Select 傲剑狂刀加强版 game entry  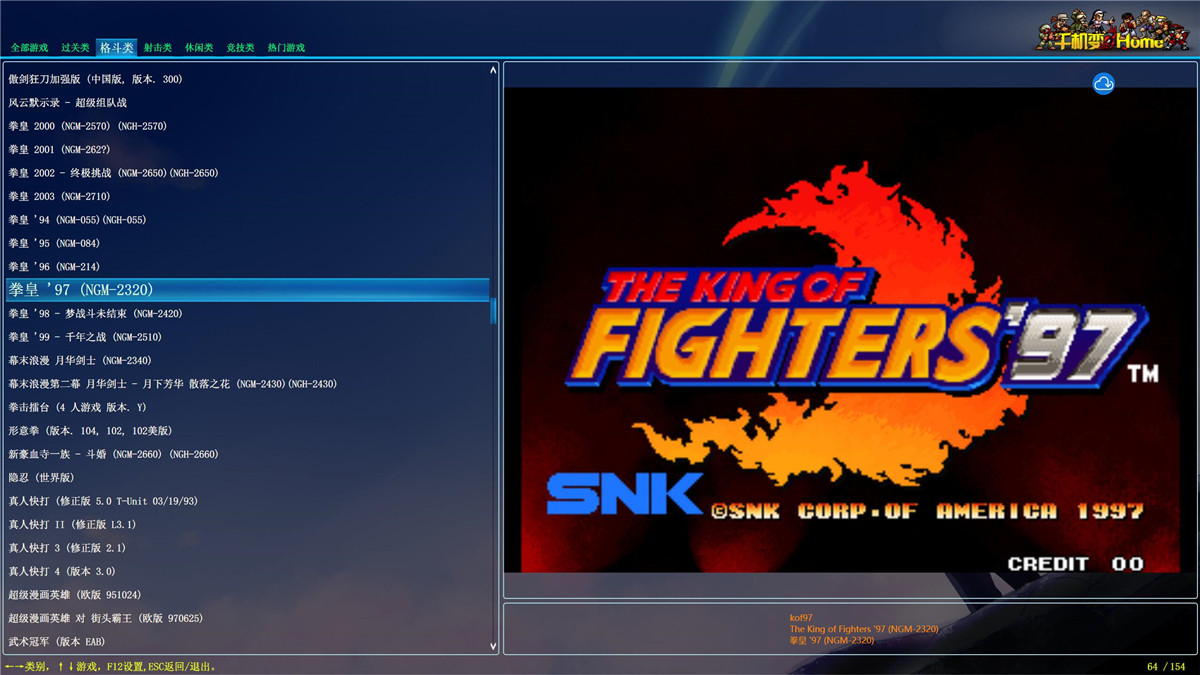95,79
